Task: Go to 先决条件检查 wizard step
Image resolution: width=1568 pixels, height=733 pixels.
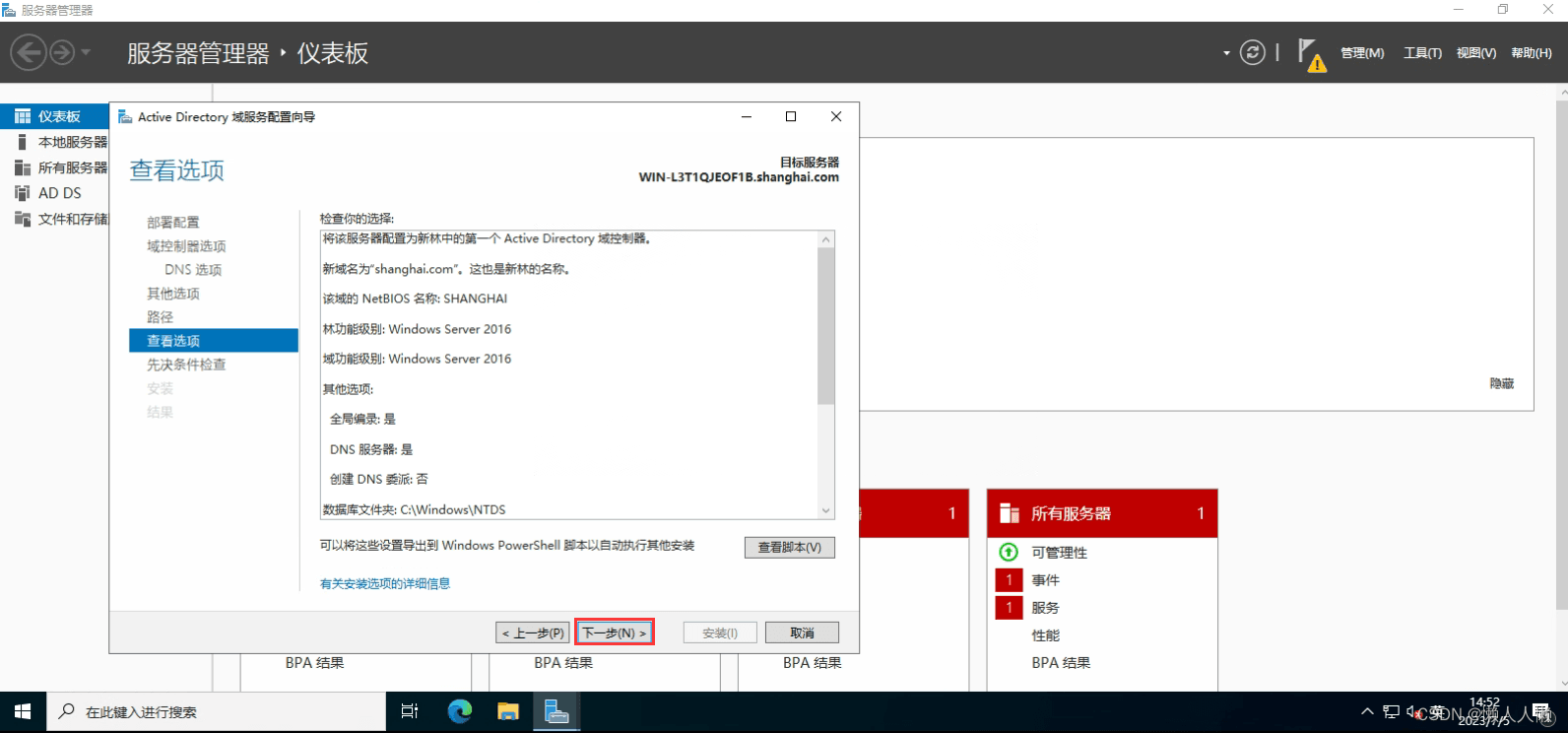Action: [186, 365]
